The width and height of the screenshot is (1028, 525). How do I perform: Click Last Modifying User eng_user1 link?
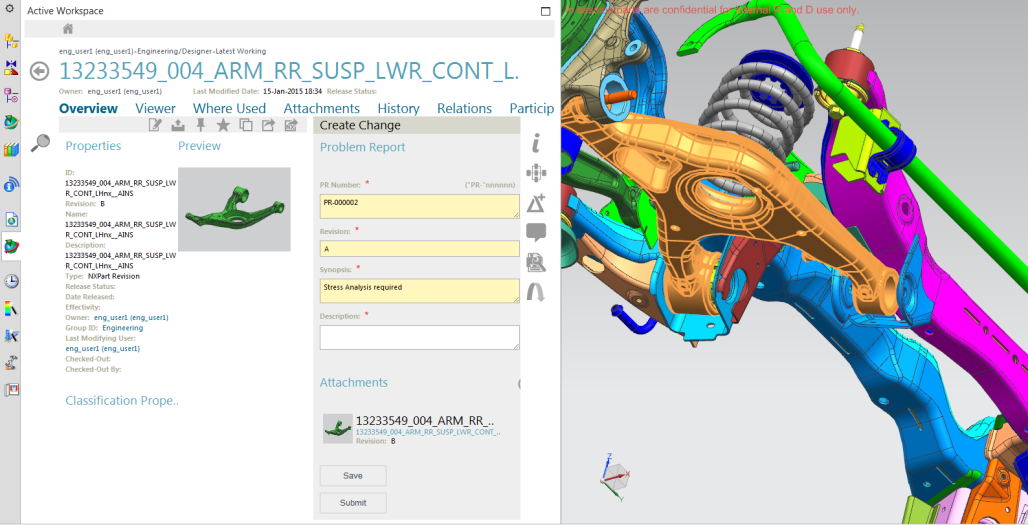coord(103,349)
